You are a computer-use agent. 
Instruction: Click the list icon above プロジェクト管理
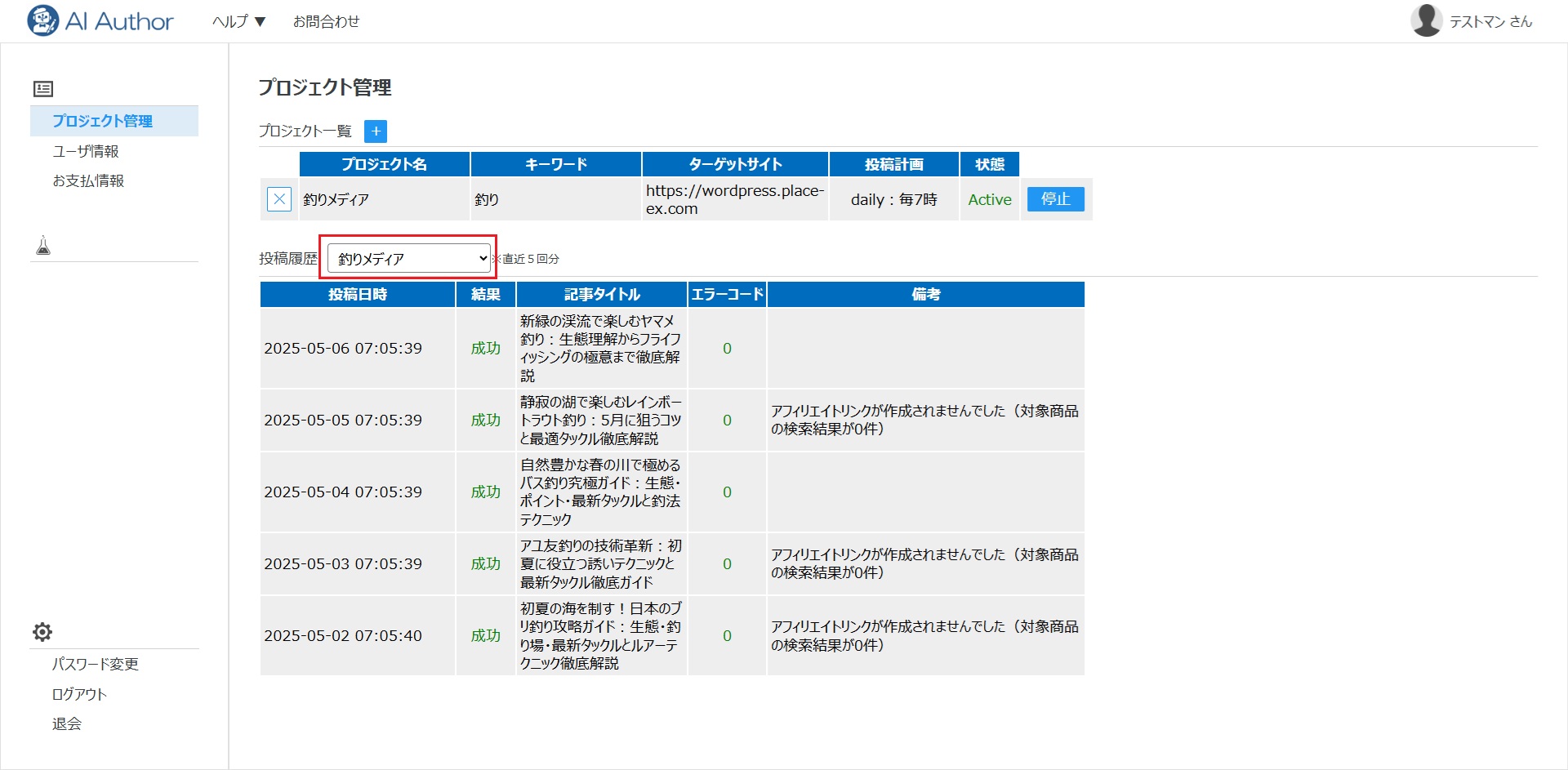(43, 89)
